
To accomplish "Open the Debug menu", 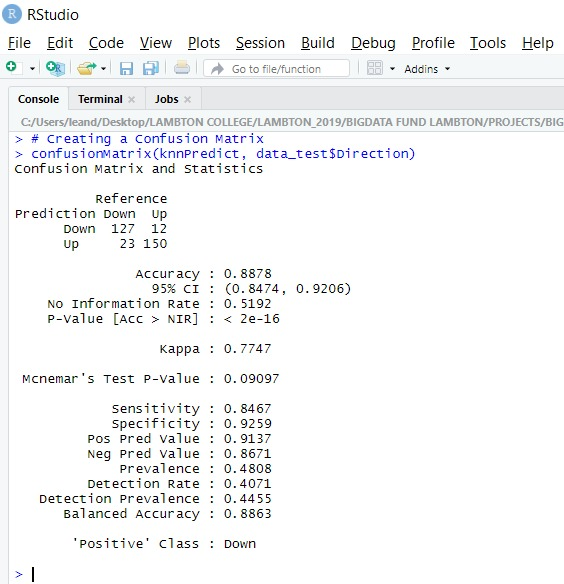I will coord(373,43).
